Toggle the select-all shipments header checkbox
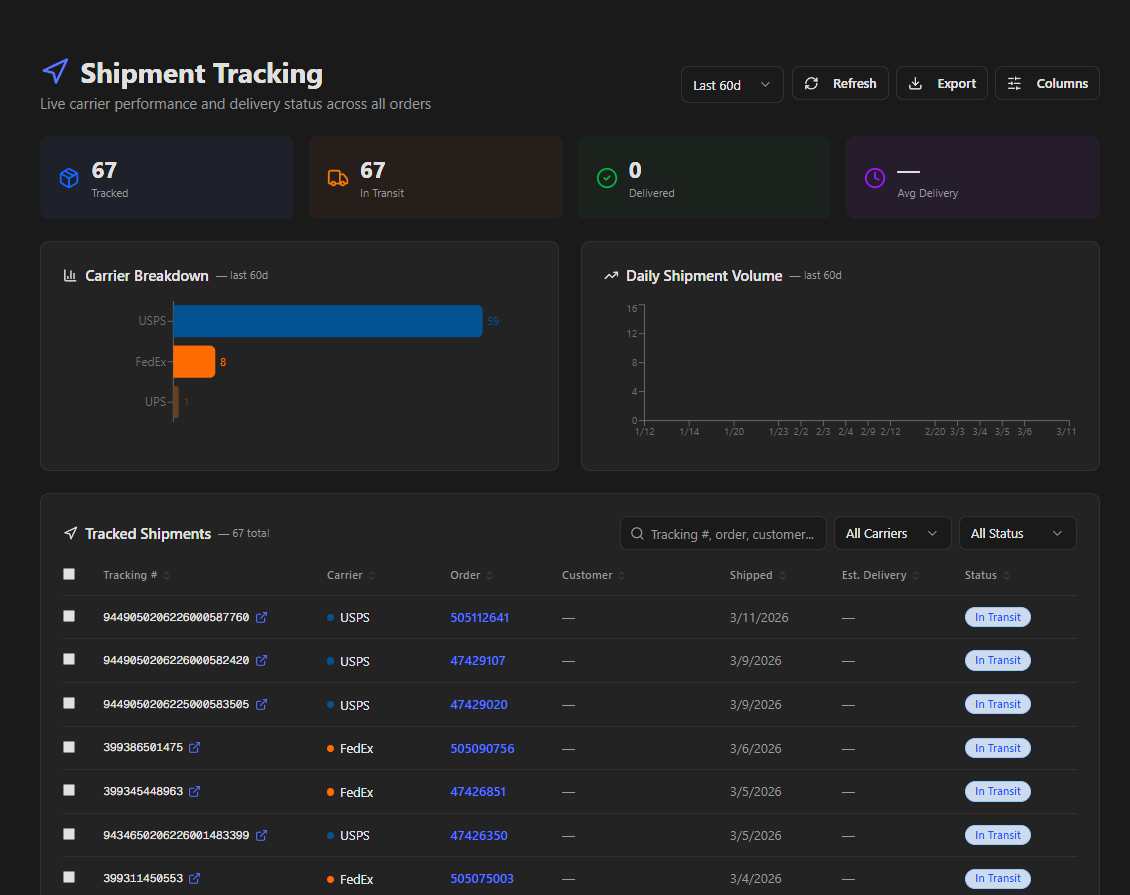The image size is (1130, 895). [x=69, y=574]
